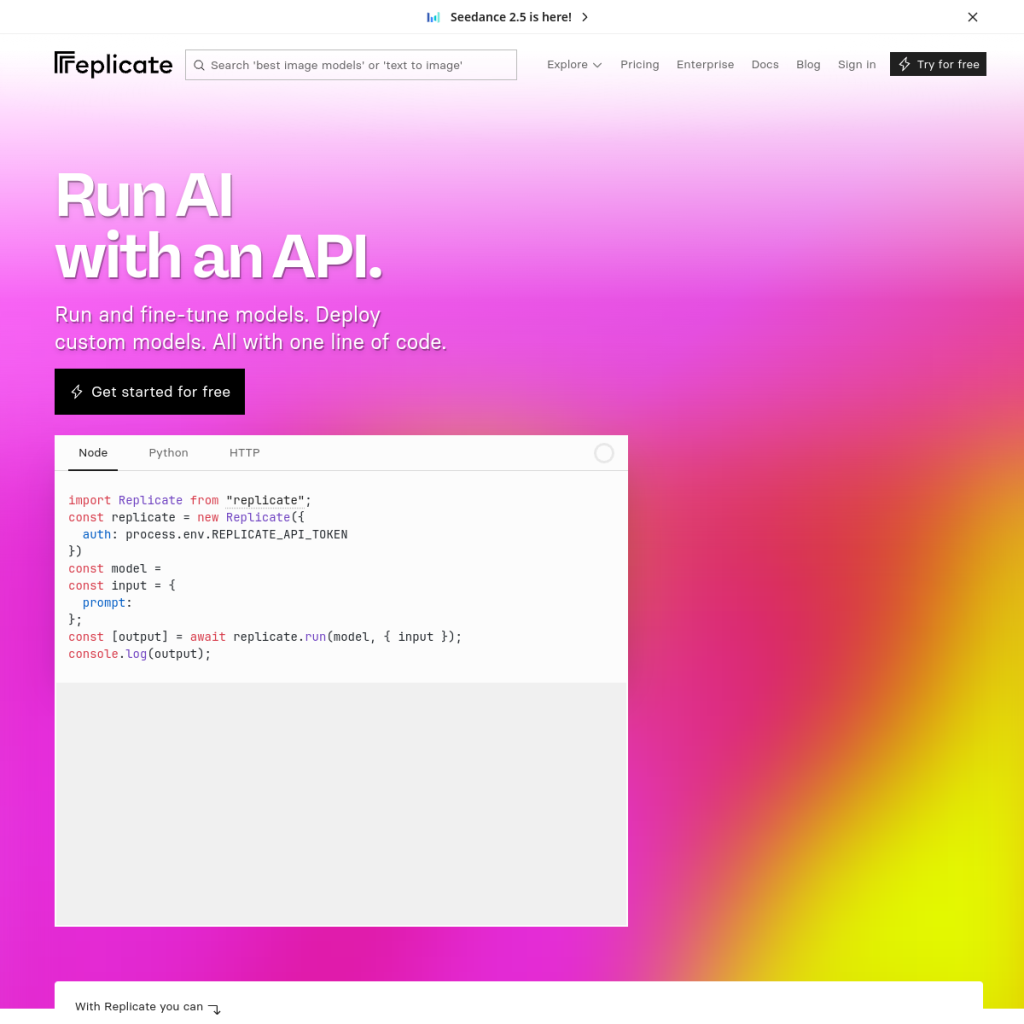The width and height of the screenshot is (1024, 1024).
Task: Expand the Explore menu
Action: coord(574,65)
